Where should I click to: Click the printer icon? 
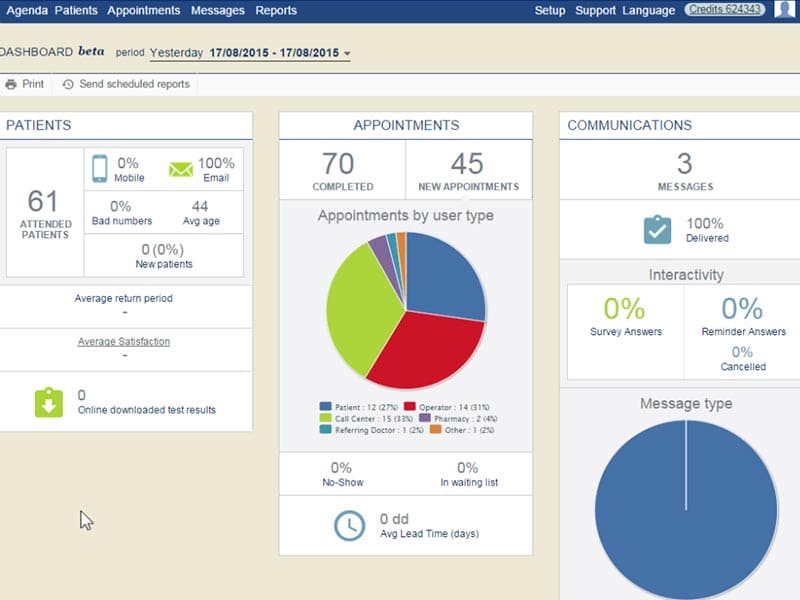[x=11, y=84]
